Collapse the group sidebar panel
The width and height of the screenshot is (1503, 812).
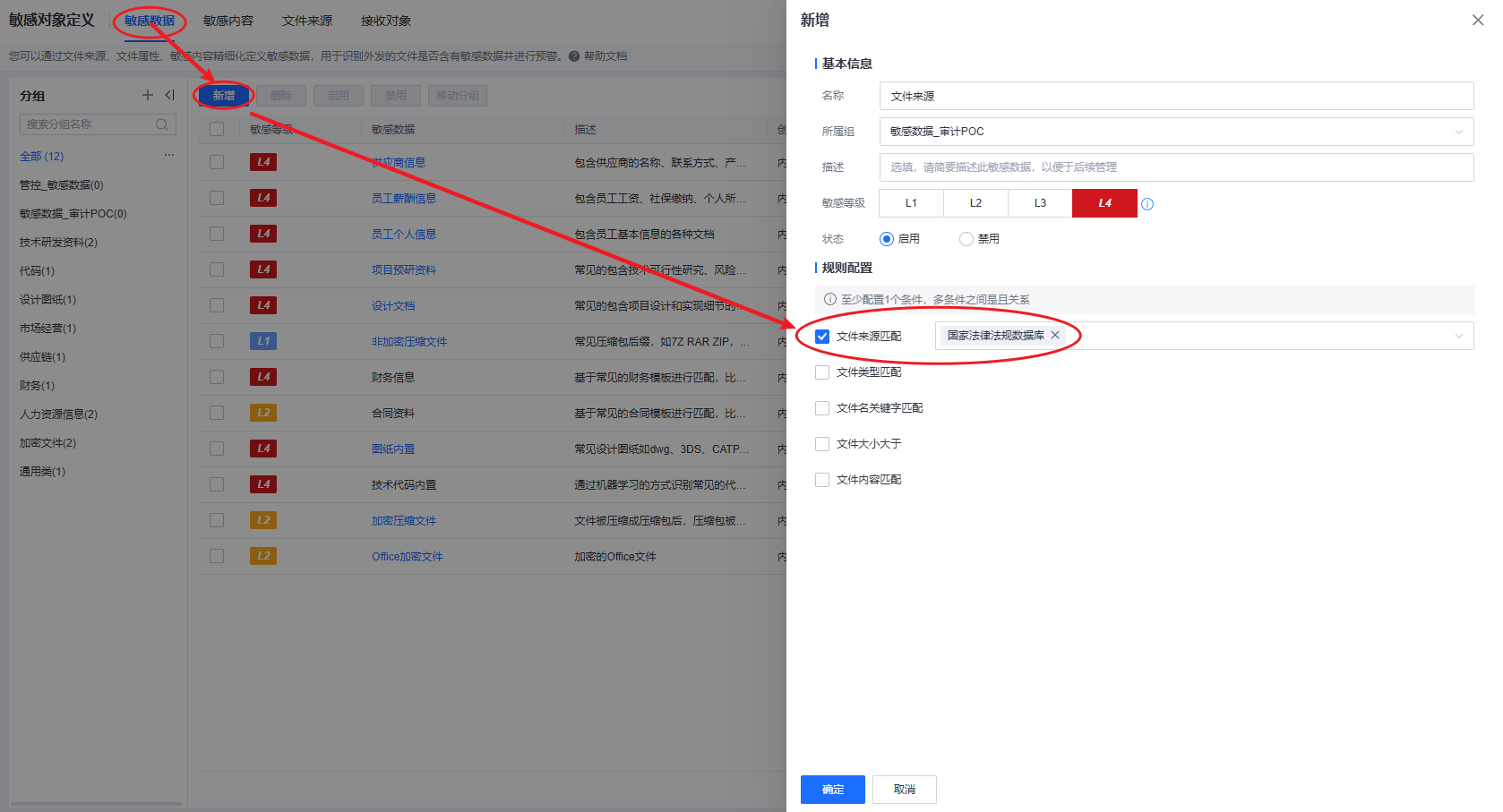click(170, 95)
